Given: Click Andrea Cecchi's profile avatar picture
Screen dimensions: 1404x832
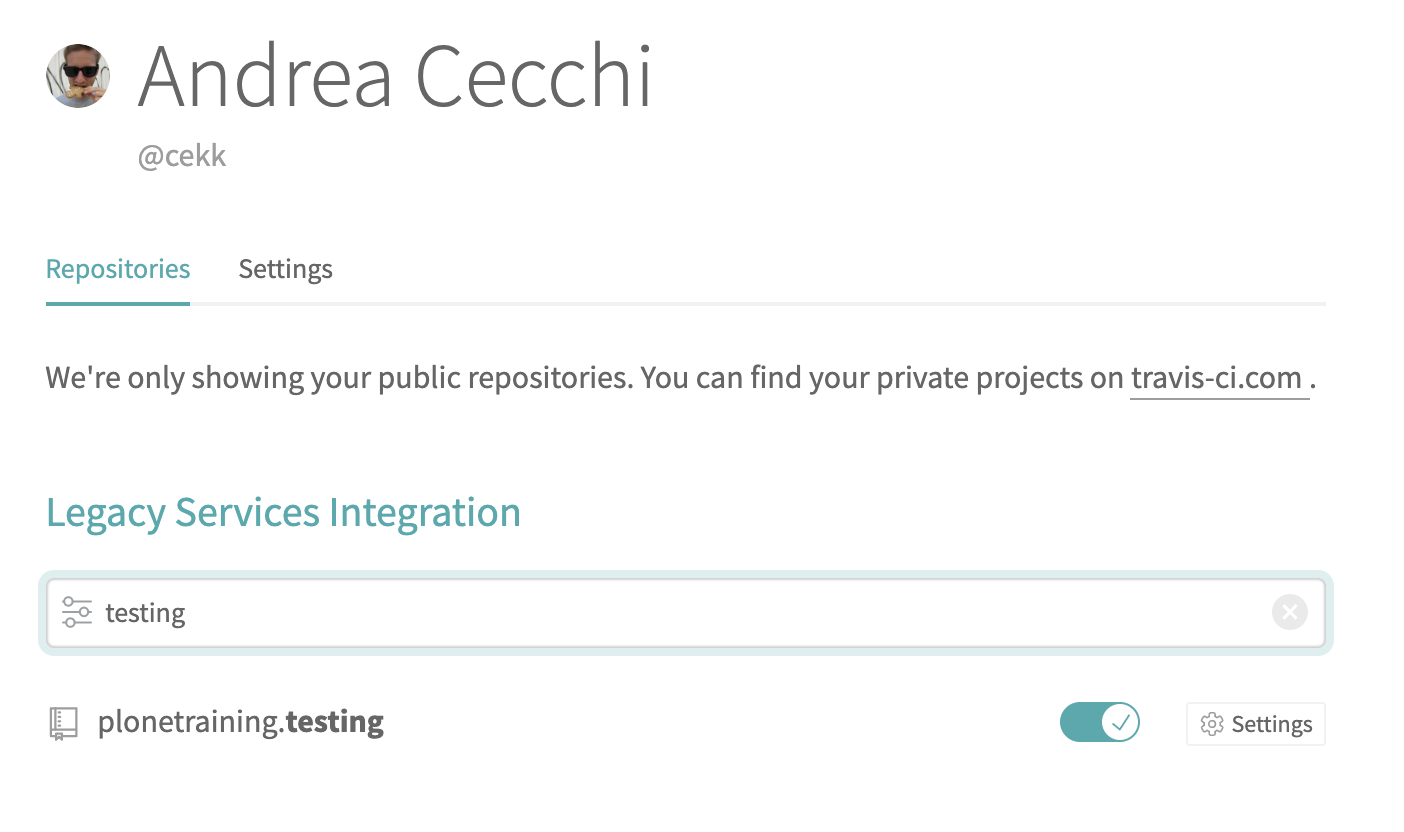Looking at the screenshot, I should tap(78, 75).
